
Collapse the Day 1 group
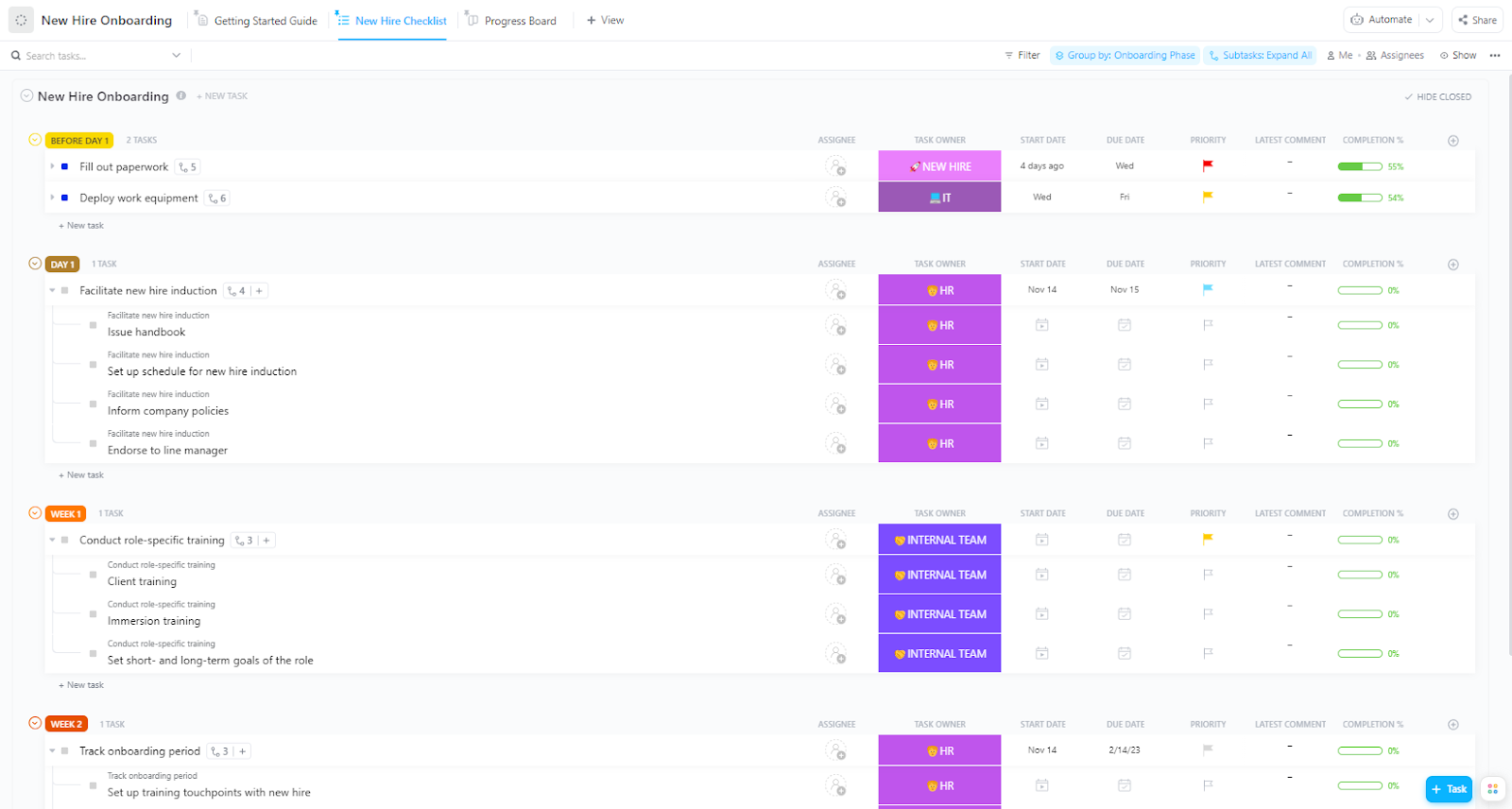pos(35,264)
